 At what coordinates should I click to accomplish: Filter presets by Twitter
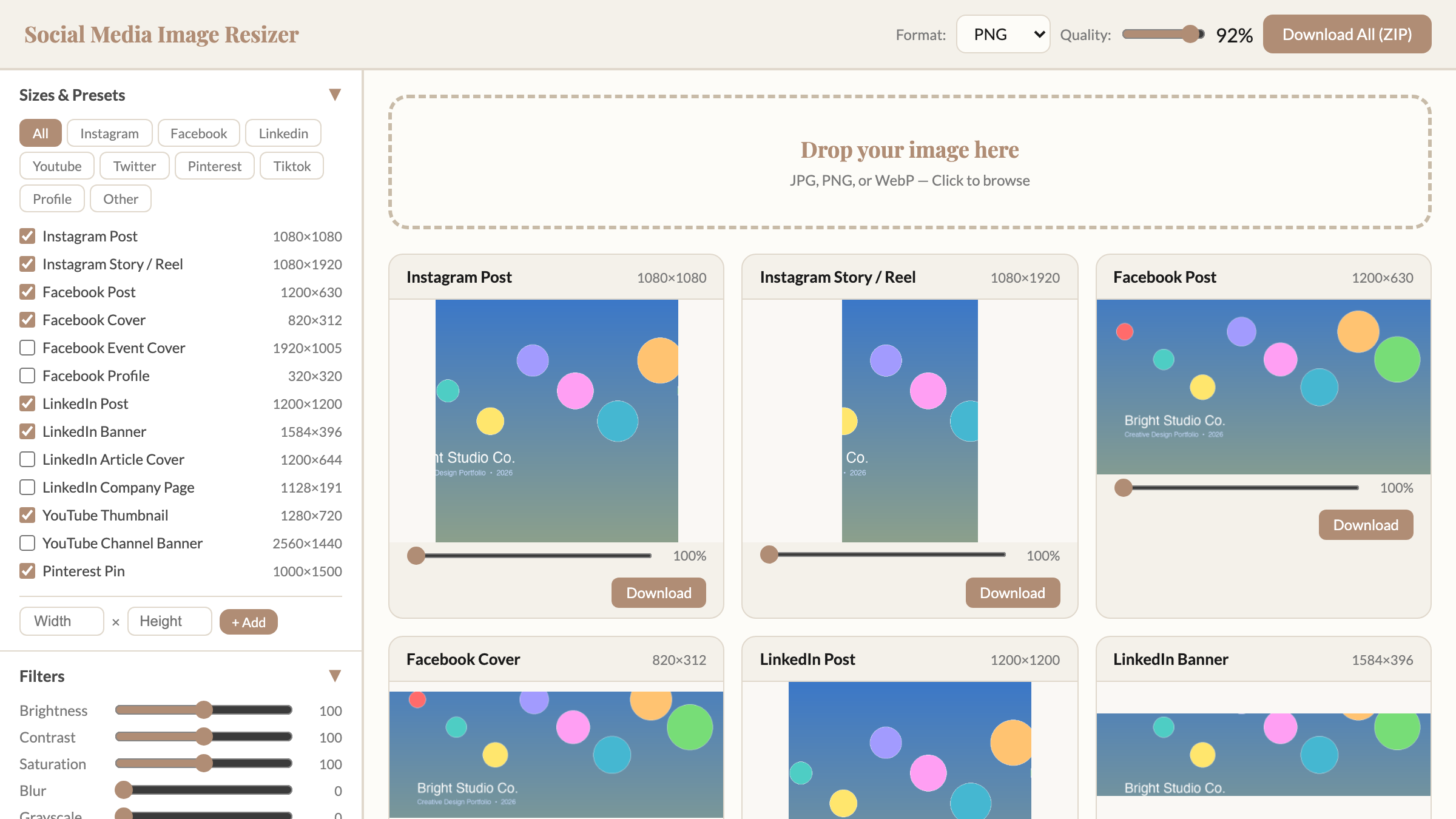(134, 166)
